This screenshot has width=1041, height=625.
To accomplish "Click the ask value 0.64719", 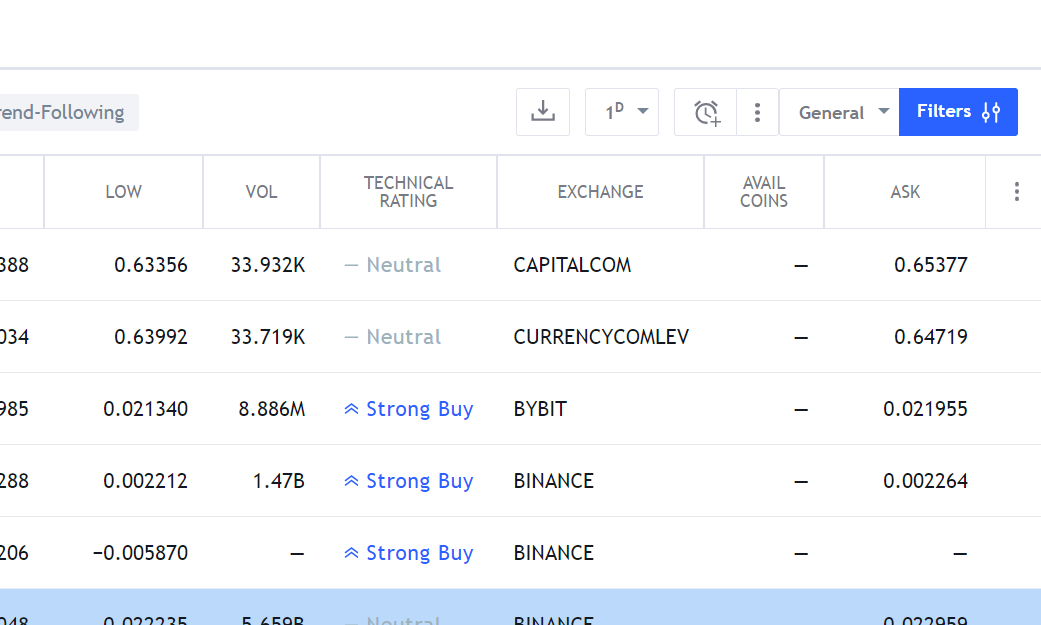I will point(931,337).
